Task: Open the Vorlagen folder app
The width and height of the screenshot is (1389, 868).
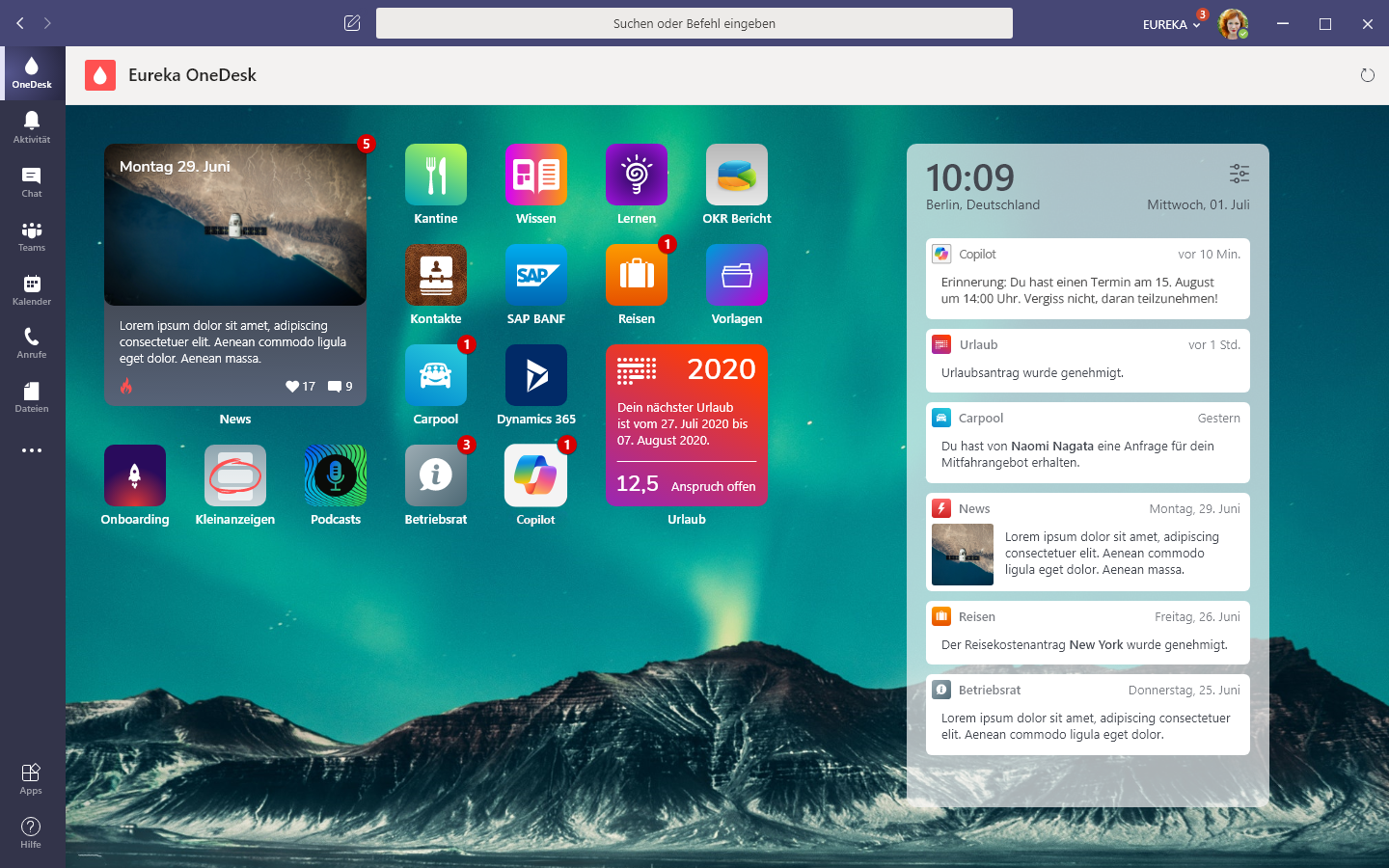Action: [737, 275]
